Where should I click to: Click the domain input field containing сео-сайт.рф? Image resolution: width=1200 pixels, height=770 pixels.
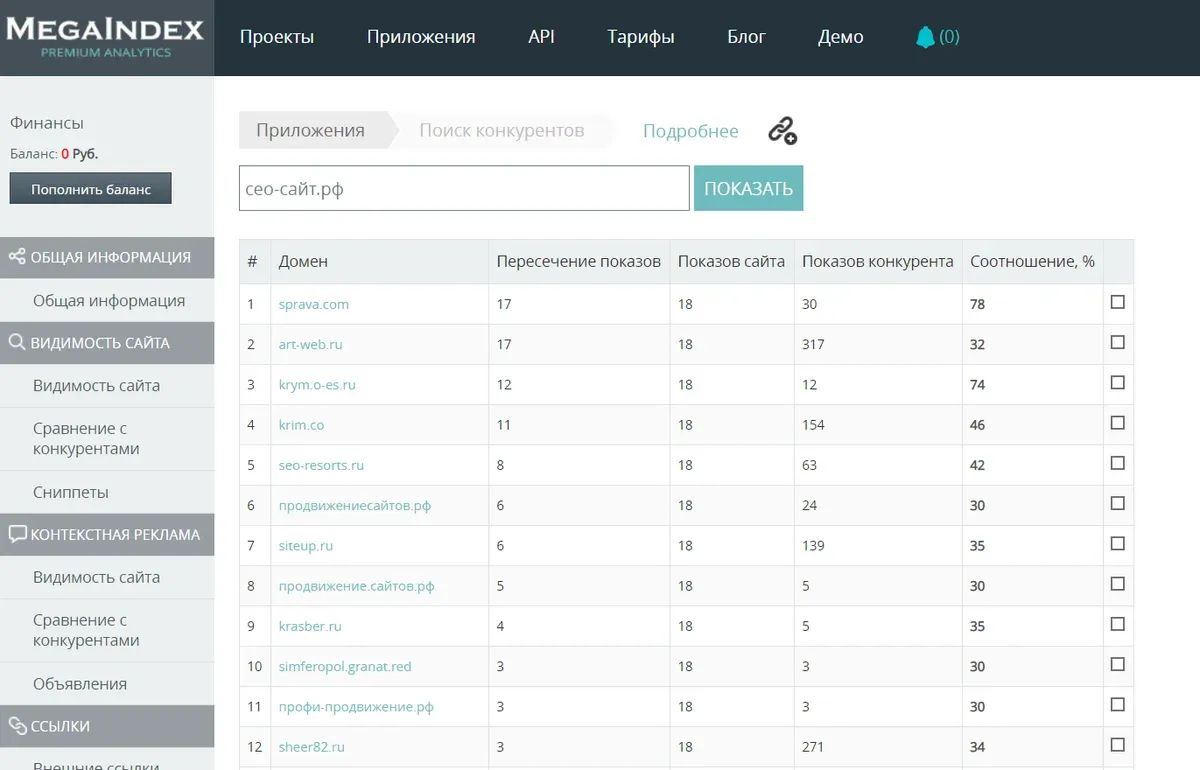tap(464, 188)
